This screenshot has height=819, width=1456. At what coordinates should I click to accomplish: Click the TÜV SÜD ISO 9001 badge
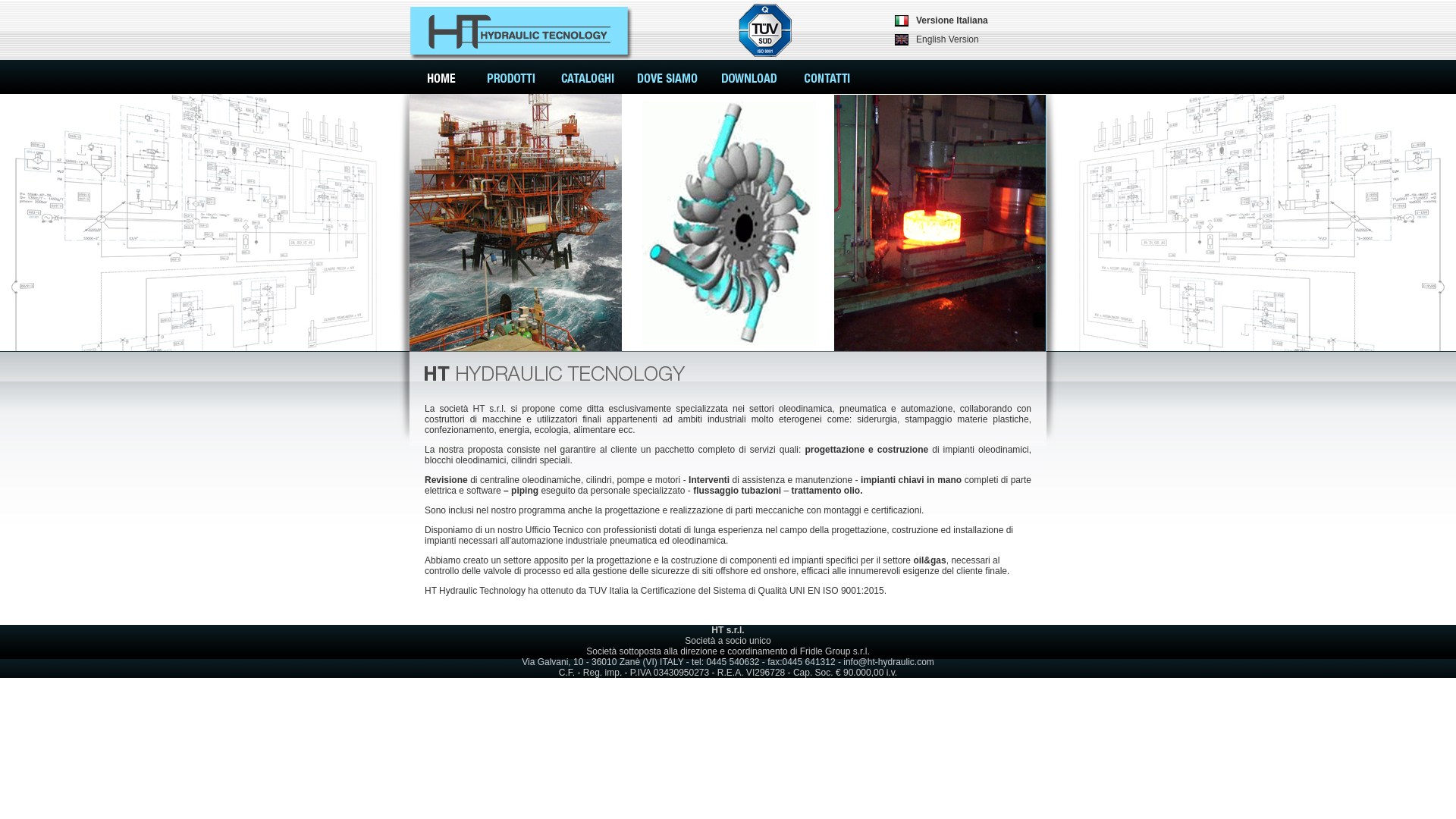[x=764, y=30]
